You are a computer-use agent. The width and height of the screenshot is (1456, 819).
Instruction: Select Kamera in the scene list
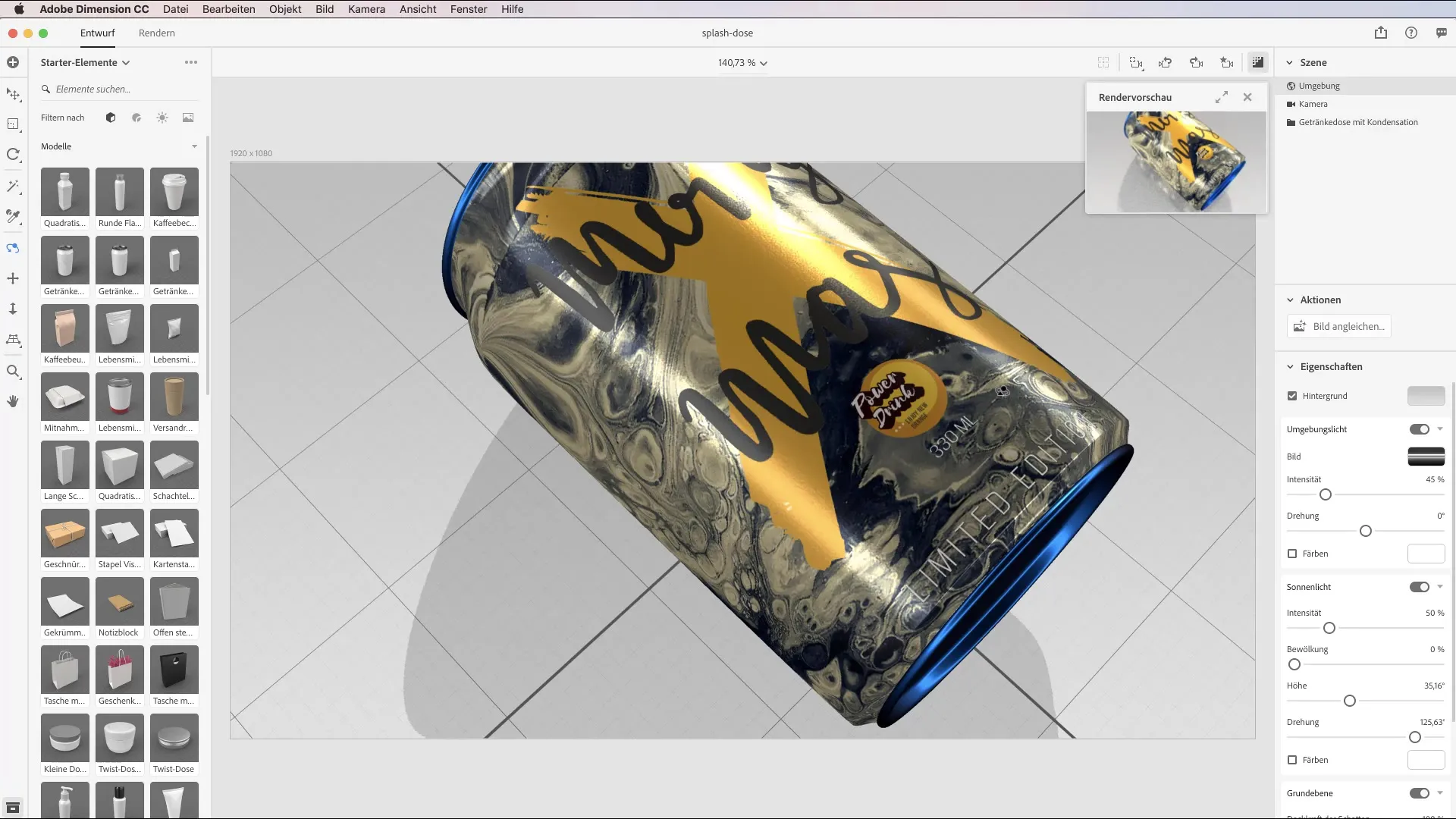(x=1365, y=104)
